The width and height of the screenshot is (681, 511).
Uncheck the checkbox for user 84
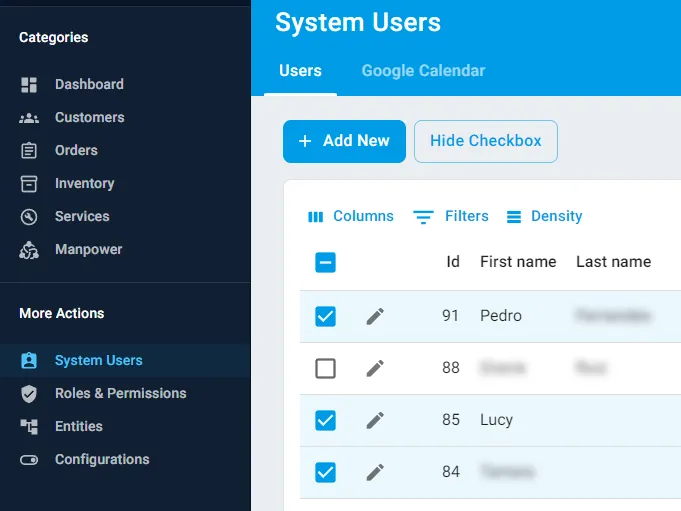pos(325,472)
